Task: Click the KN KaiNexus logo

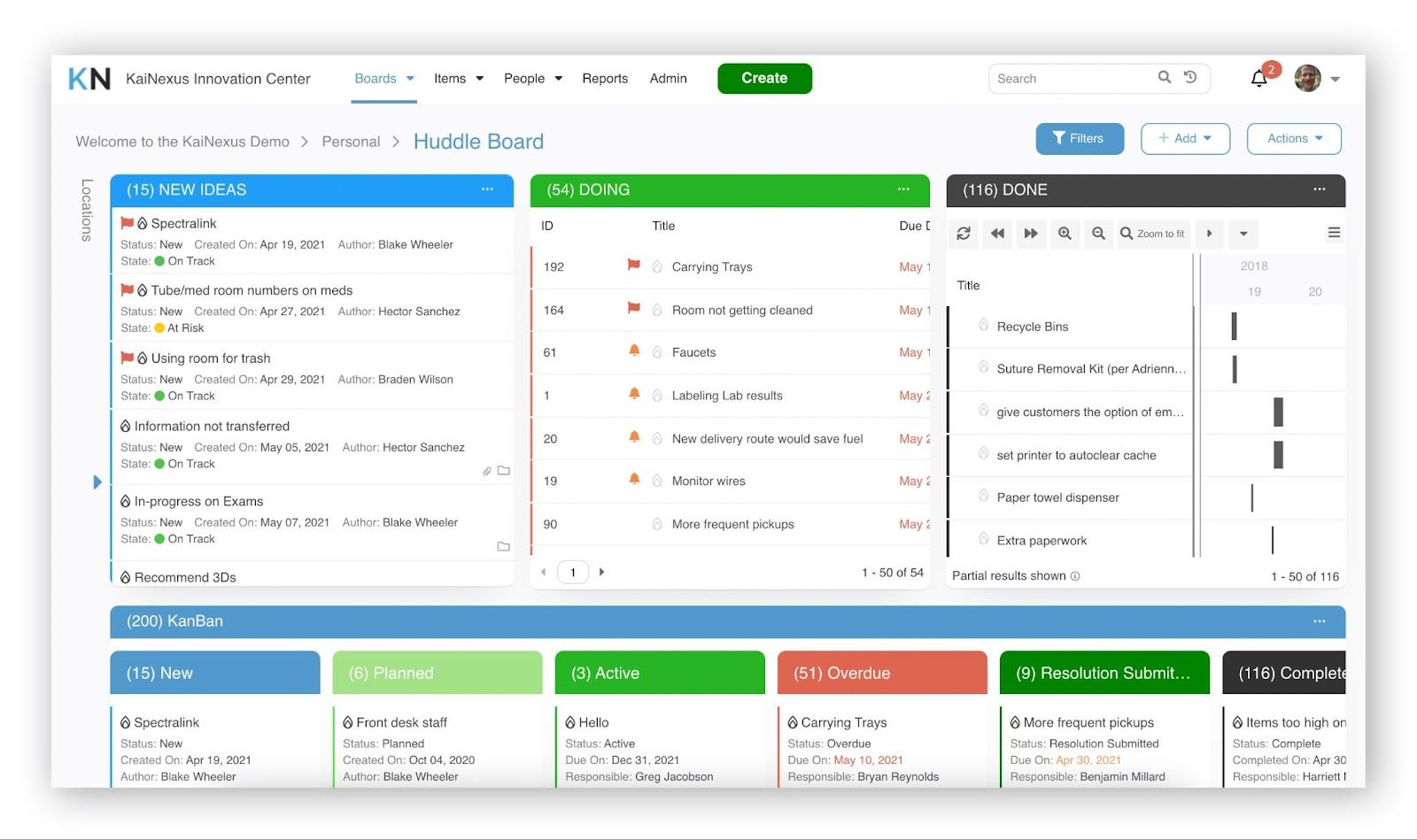Action: point(89,79)
